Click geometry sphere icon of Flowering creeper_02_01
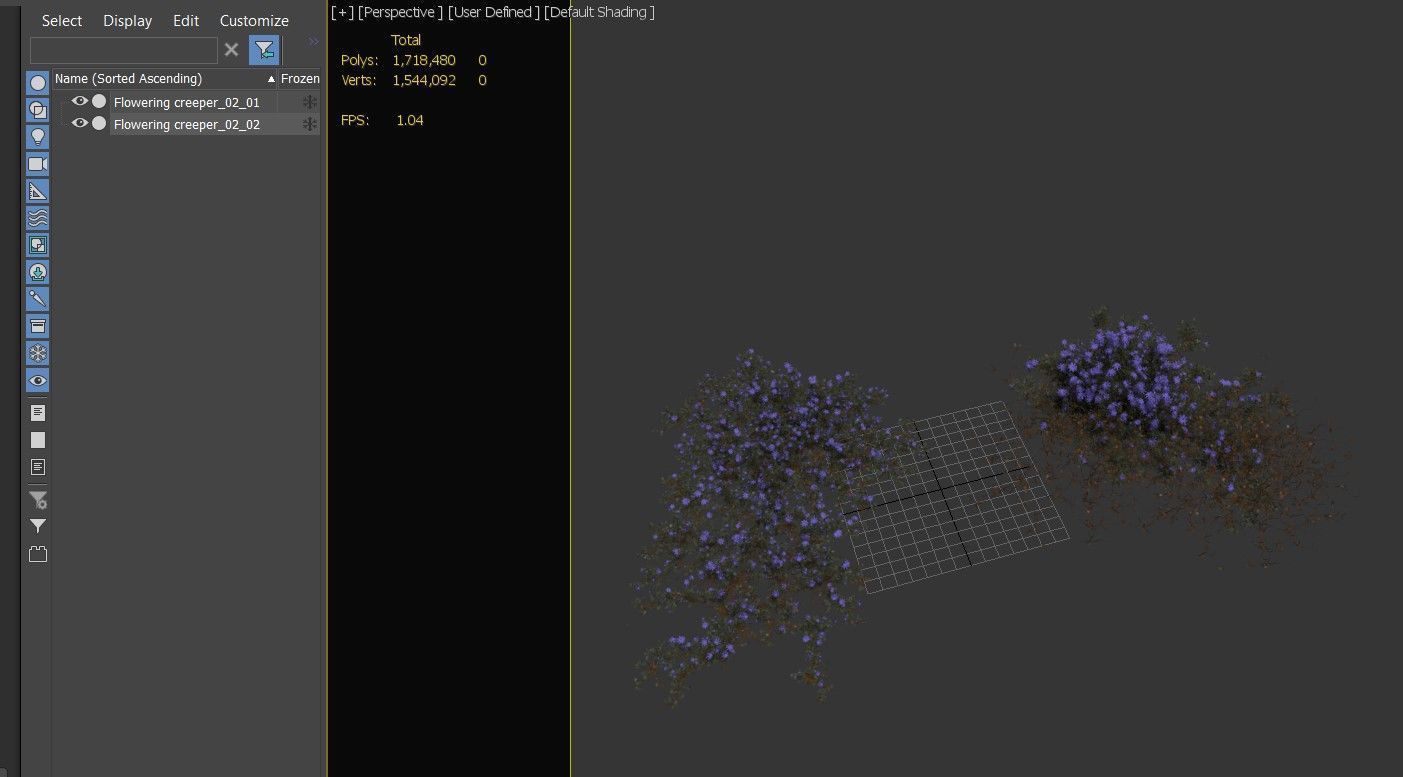The width and height of the screenshot is (1403, 777). tap(99, 101)
